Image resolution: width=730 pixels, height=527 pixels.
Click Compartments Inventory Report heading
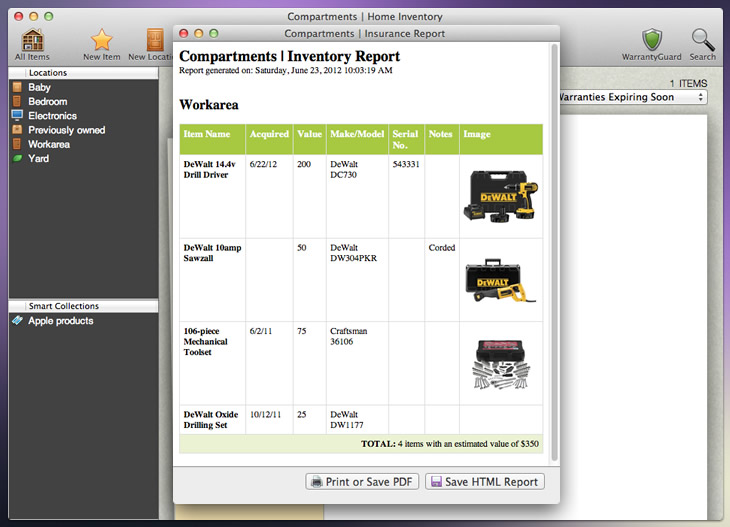(290, 56)
